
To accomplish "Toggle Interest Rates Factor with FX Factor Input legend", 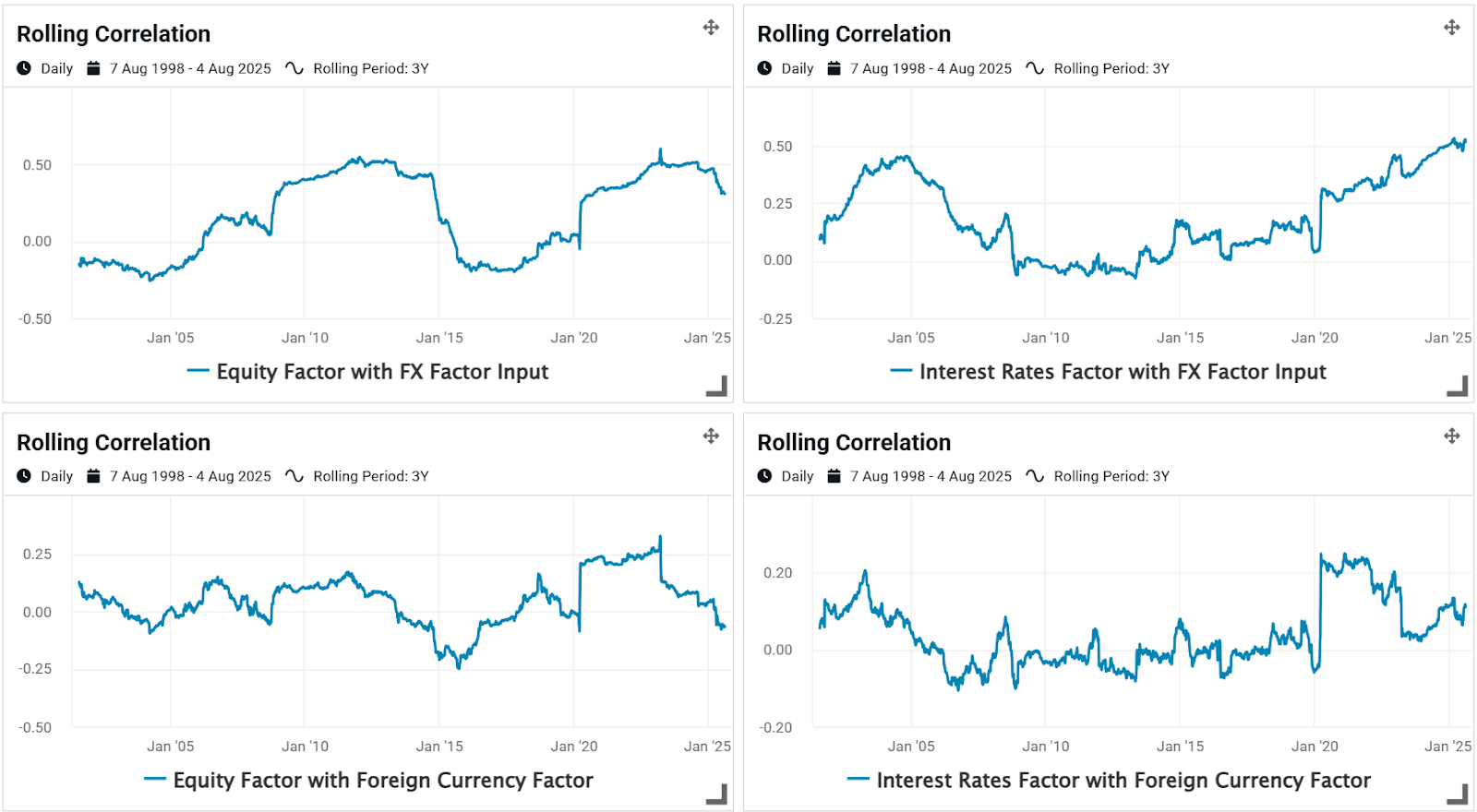I will [x=1122, y=372].
